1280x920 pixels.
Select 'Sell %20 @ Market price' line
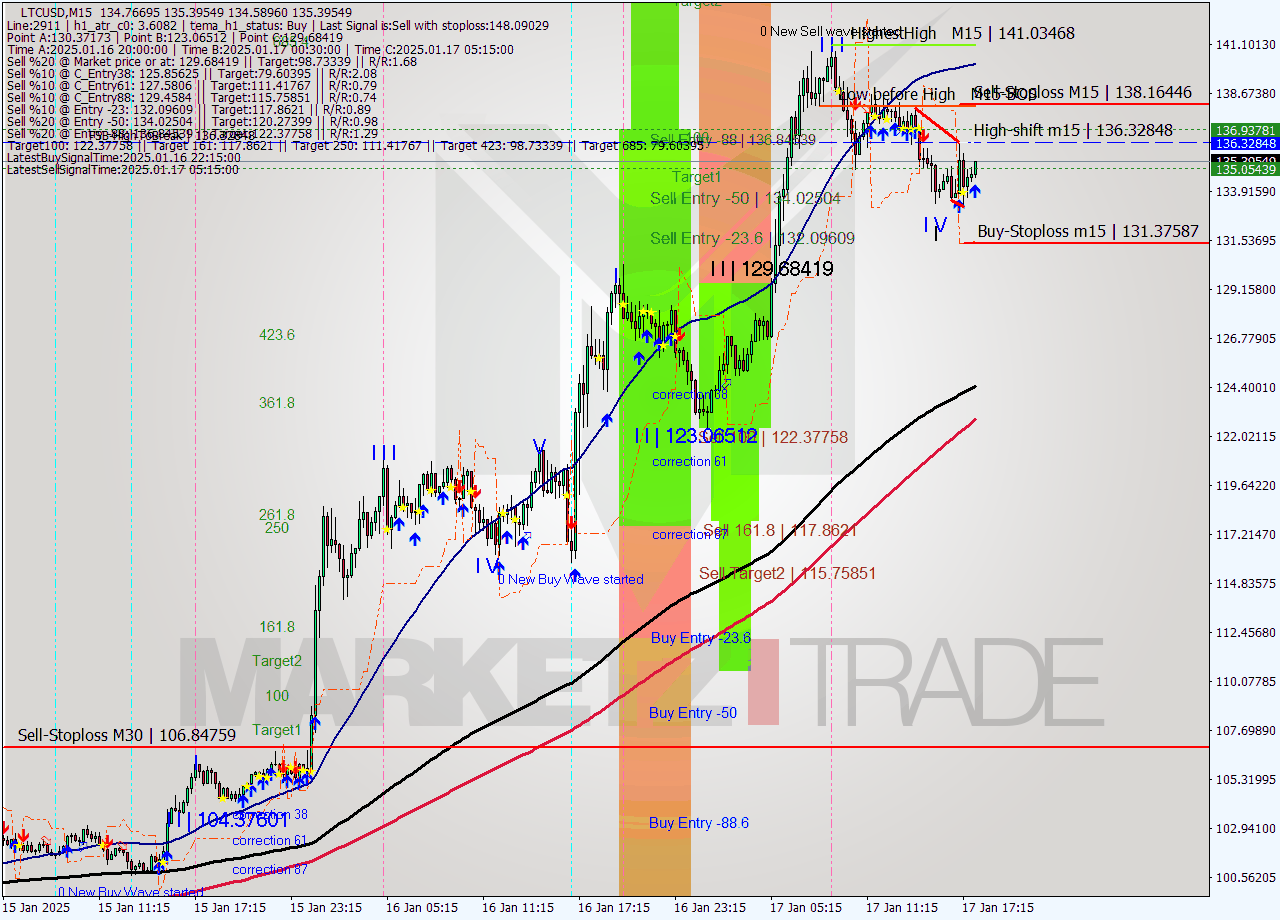[x=211, y=61]
